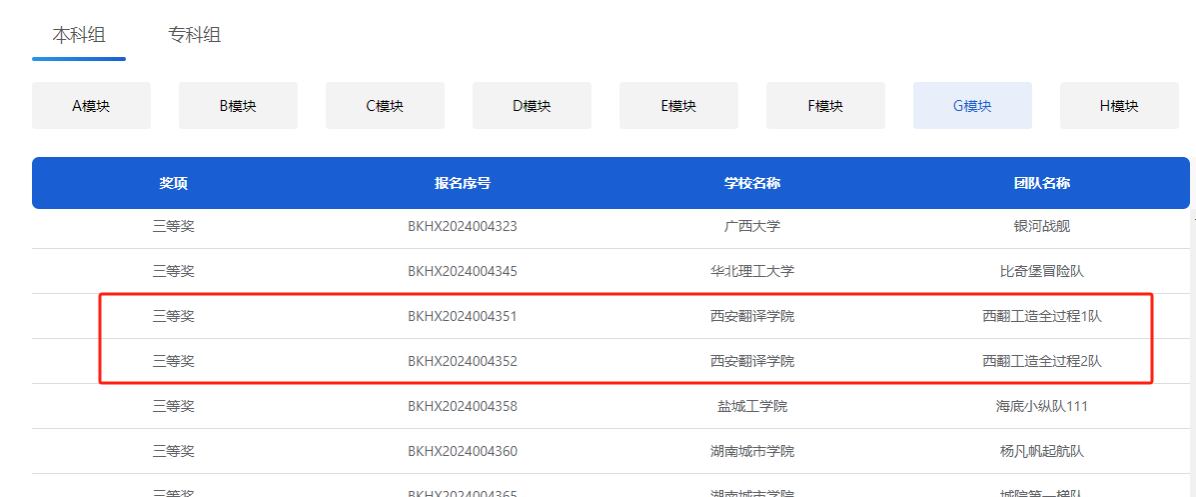
Task: Click the 奖项 column header
Action: pos(173,183)
